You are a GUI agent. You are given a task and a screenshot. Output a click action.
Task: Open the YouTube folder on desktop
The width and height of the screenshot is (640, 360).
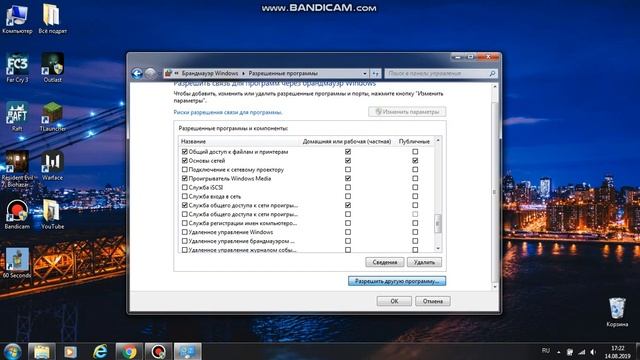[x=52, y=215]
